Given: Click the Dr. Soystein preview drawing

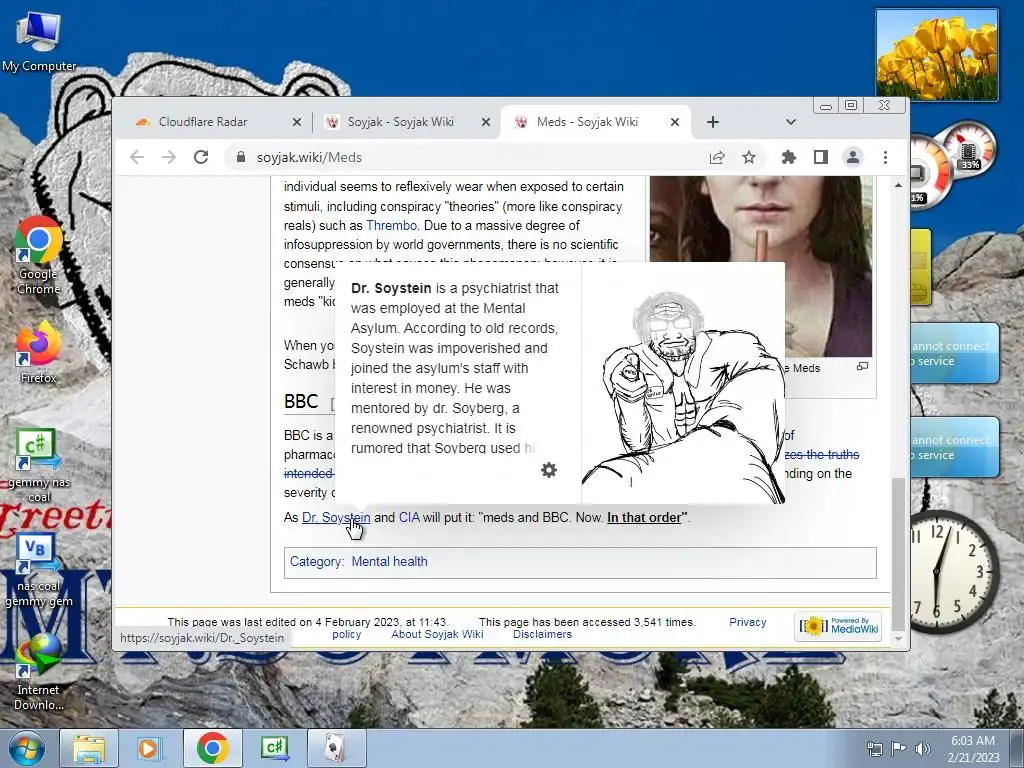Looking at the screenshot, I should pyautogui.click(x=683, y=383).
